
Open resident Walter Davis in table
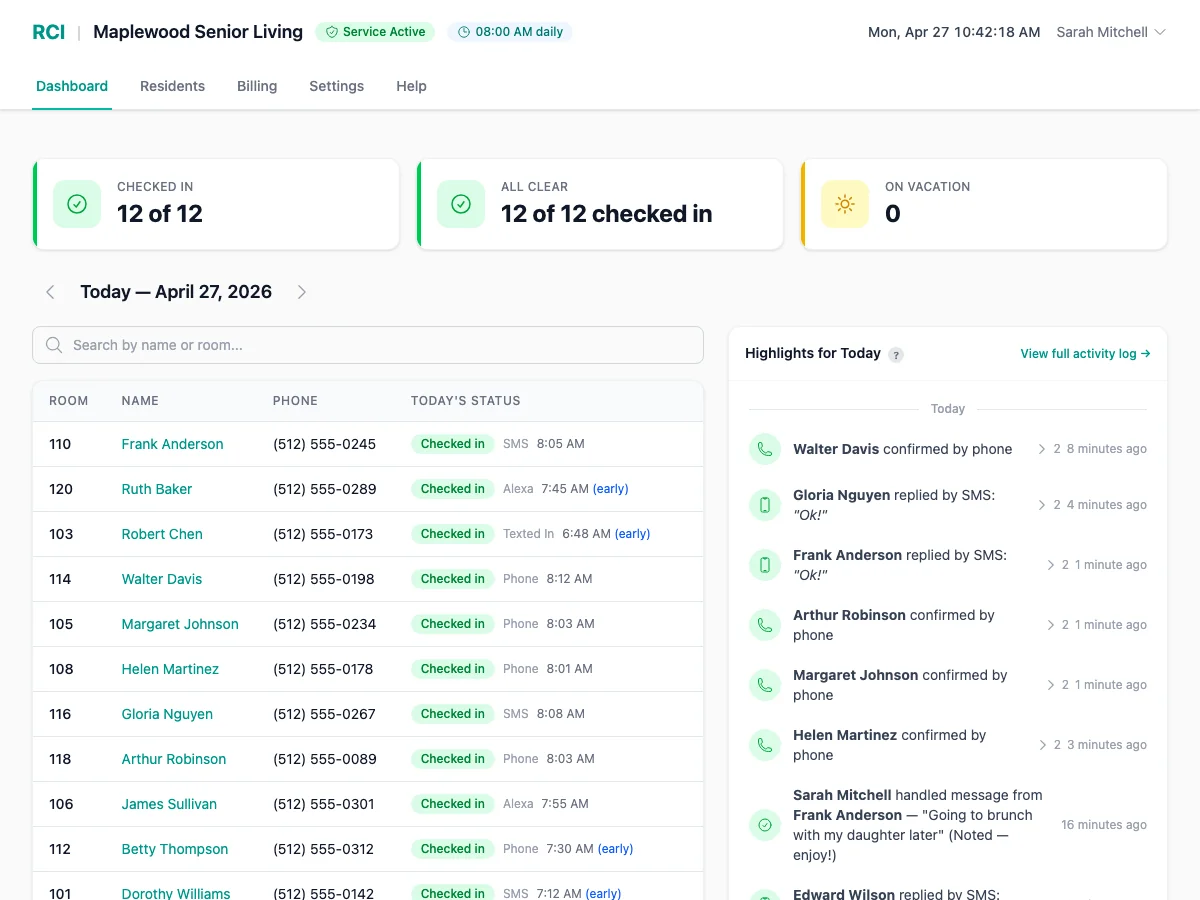pos(162,579)
